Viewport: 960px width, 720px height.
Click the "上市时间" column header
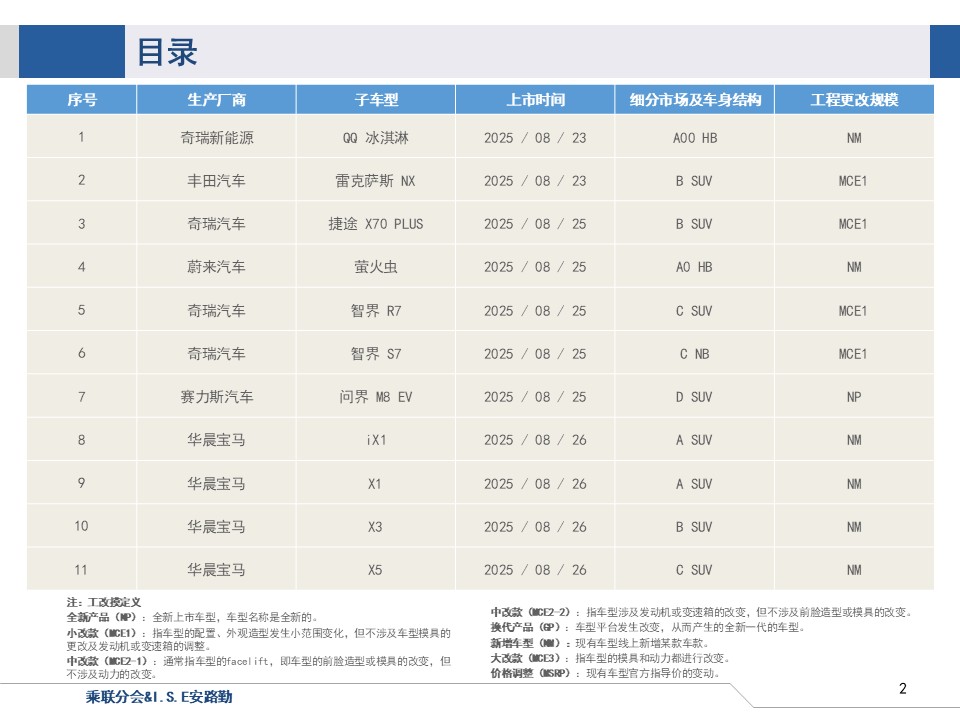(535, 100)
